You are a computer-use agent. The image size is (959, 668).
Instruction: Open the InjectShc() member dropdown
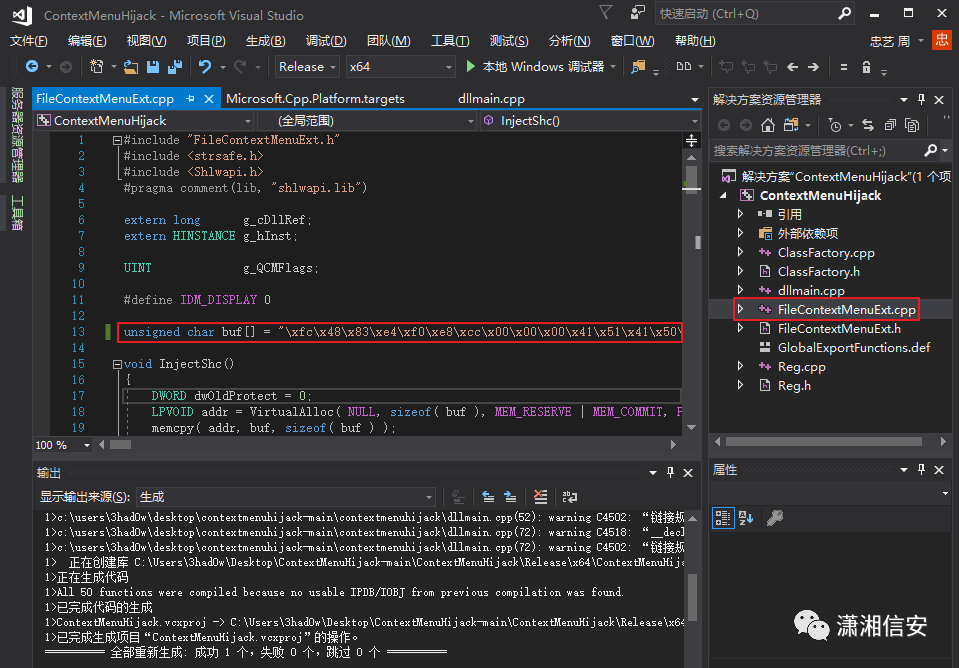coord(590,121)
